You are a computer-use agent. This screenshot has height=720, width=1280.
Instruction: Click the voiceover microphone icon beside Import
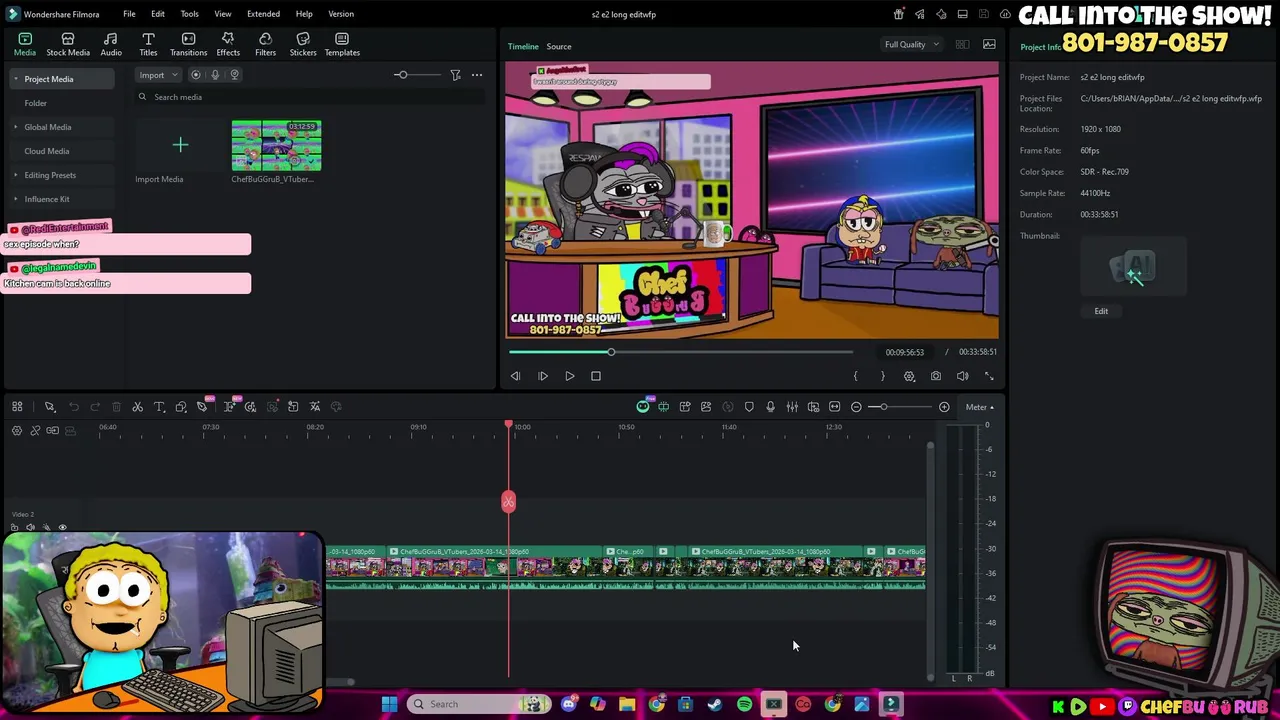click(215, 75)
